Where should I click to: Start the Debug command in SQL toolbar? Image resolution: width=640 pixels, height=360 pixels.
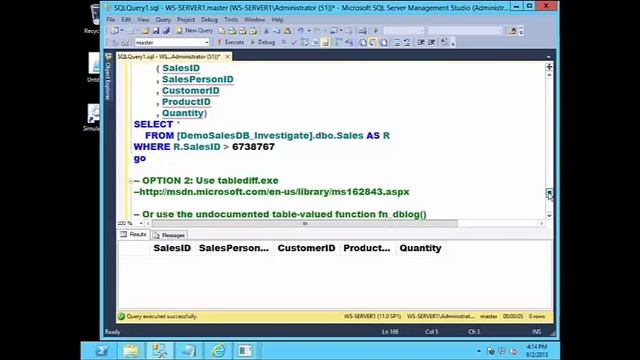262,42
